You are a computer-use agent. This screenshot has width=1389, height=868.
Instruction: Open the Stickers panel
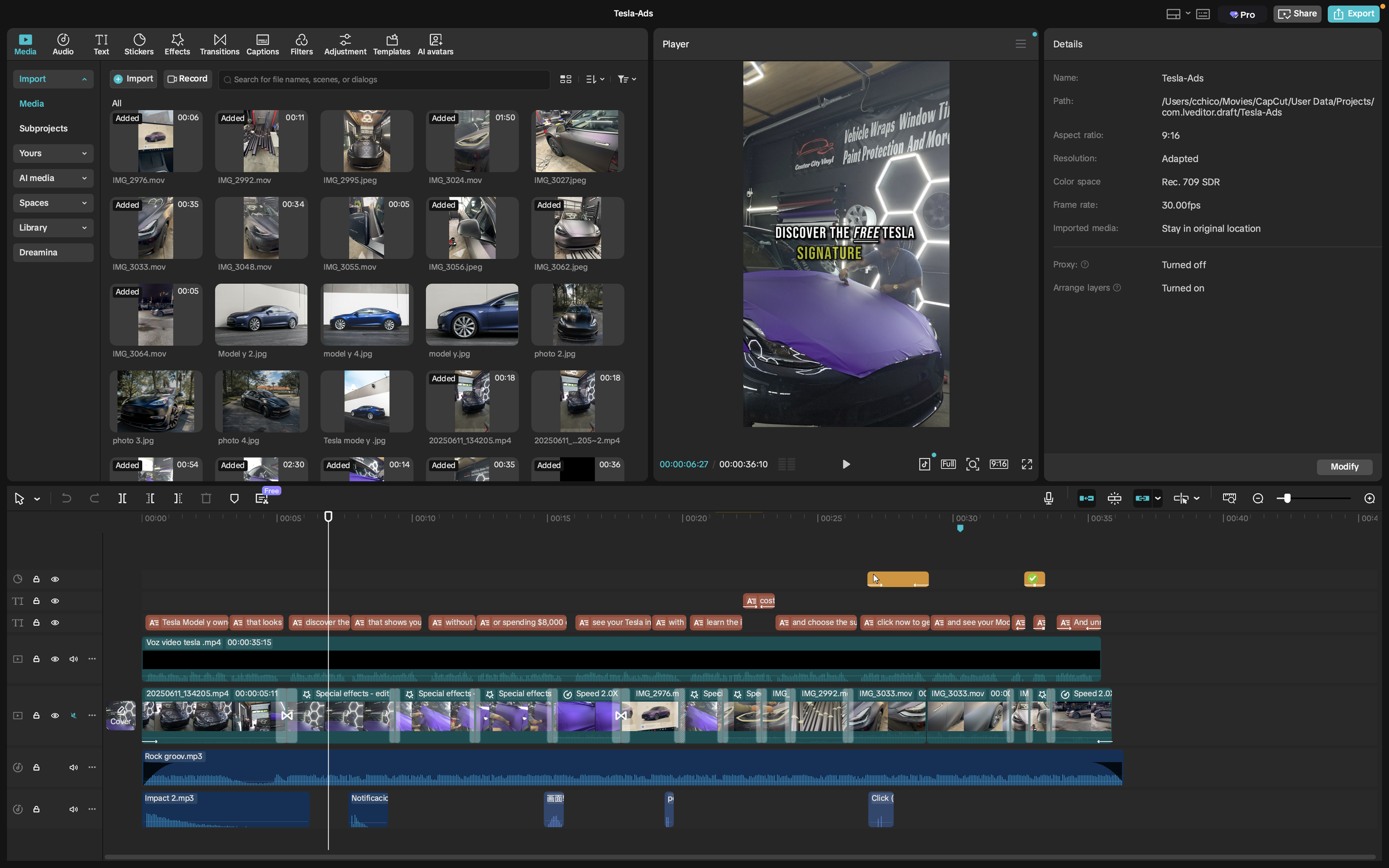[x=139, y=44]
